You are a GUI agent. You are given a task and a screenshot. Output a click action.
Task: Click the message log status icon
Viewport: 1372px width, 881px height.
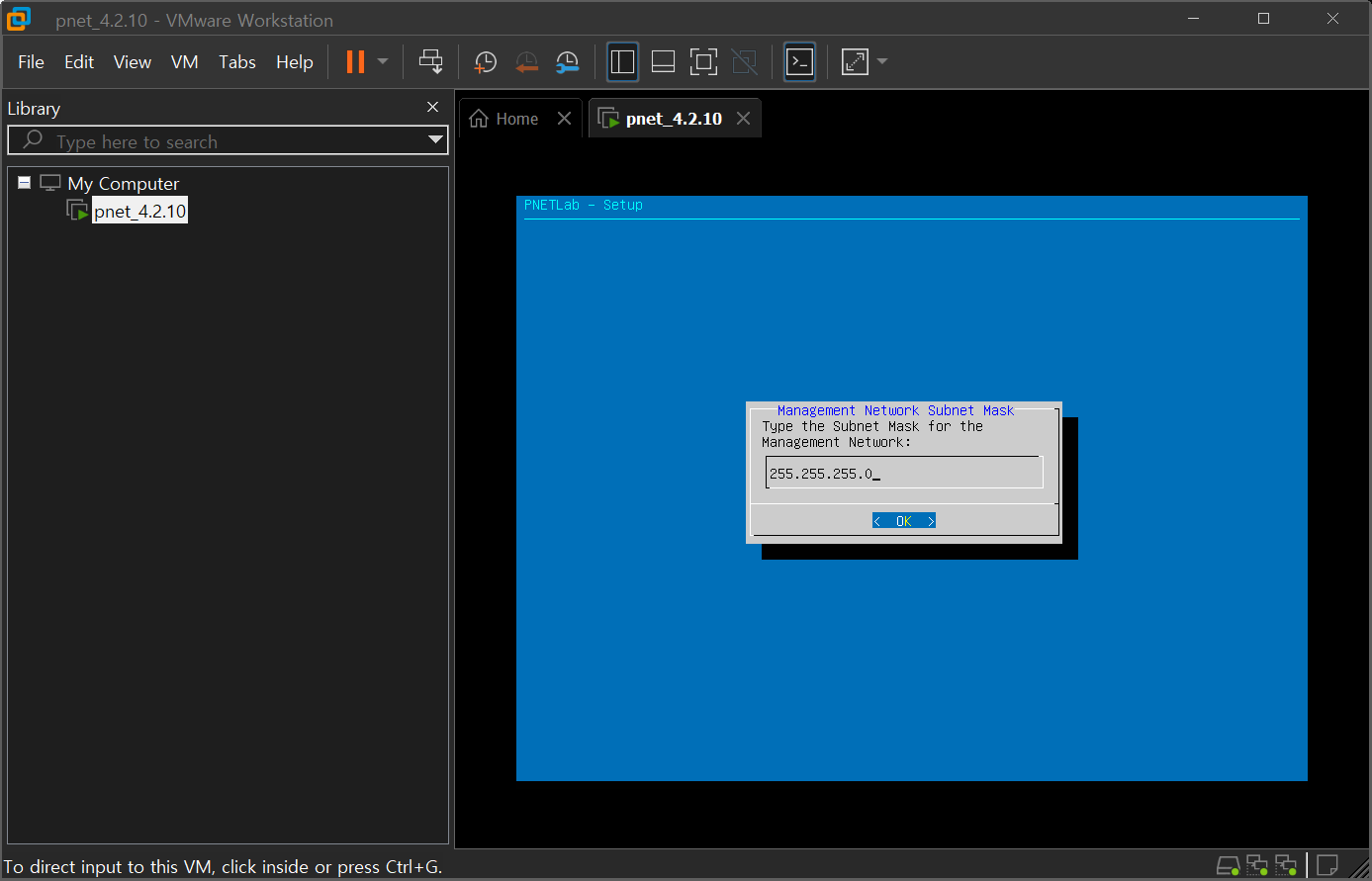coord(1328,866)
